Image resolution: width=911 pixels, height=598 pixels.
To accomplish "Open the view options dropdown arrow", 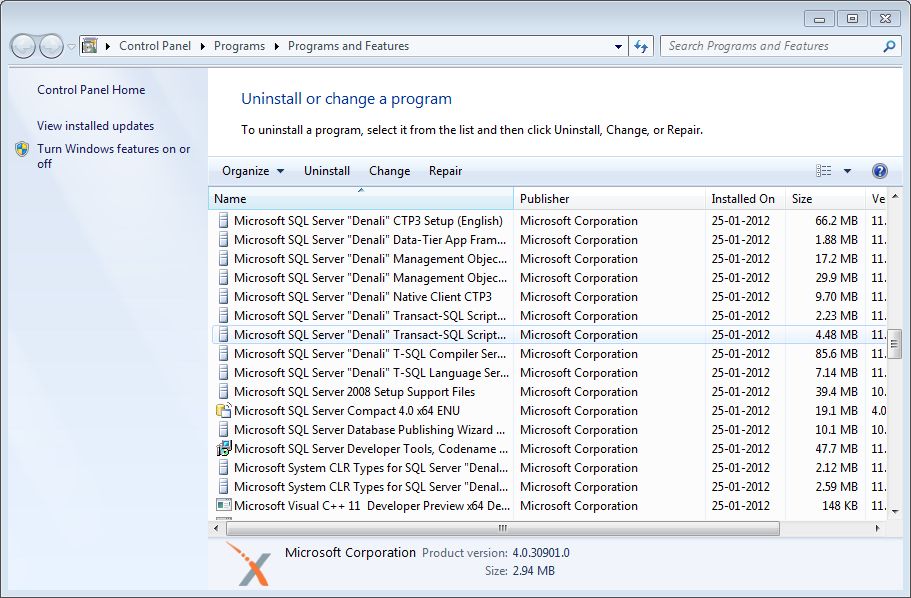I will click(x=847, y=171).
